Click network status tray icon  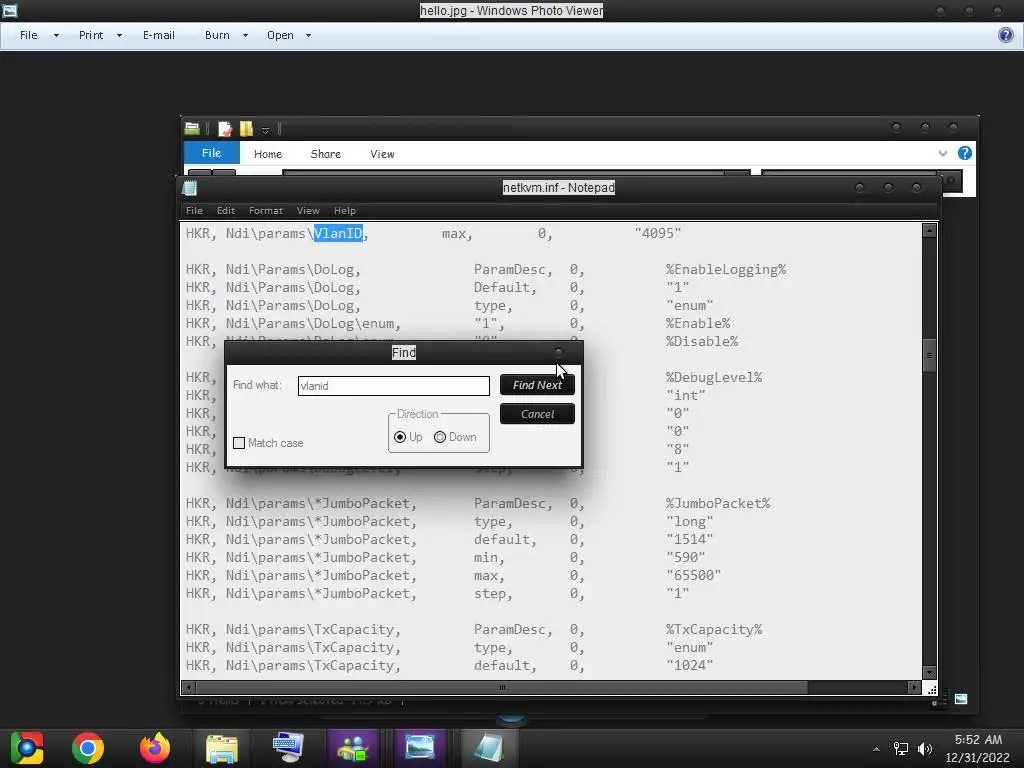coord(901,748)
